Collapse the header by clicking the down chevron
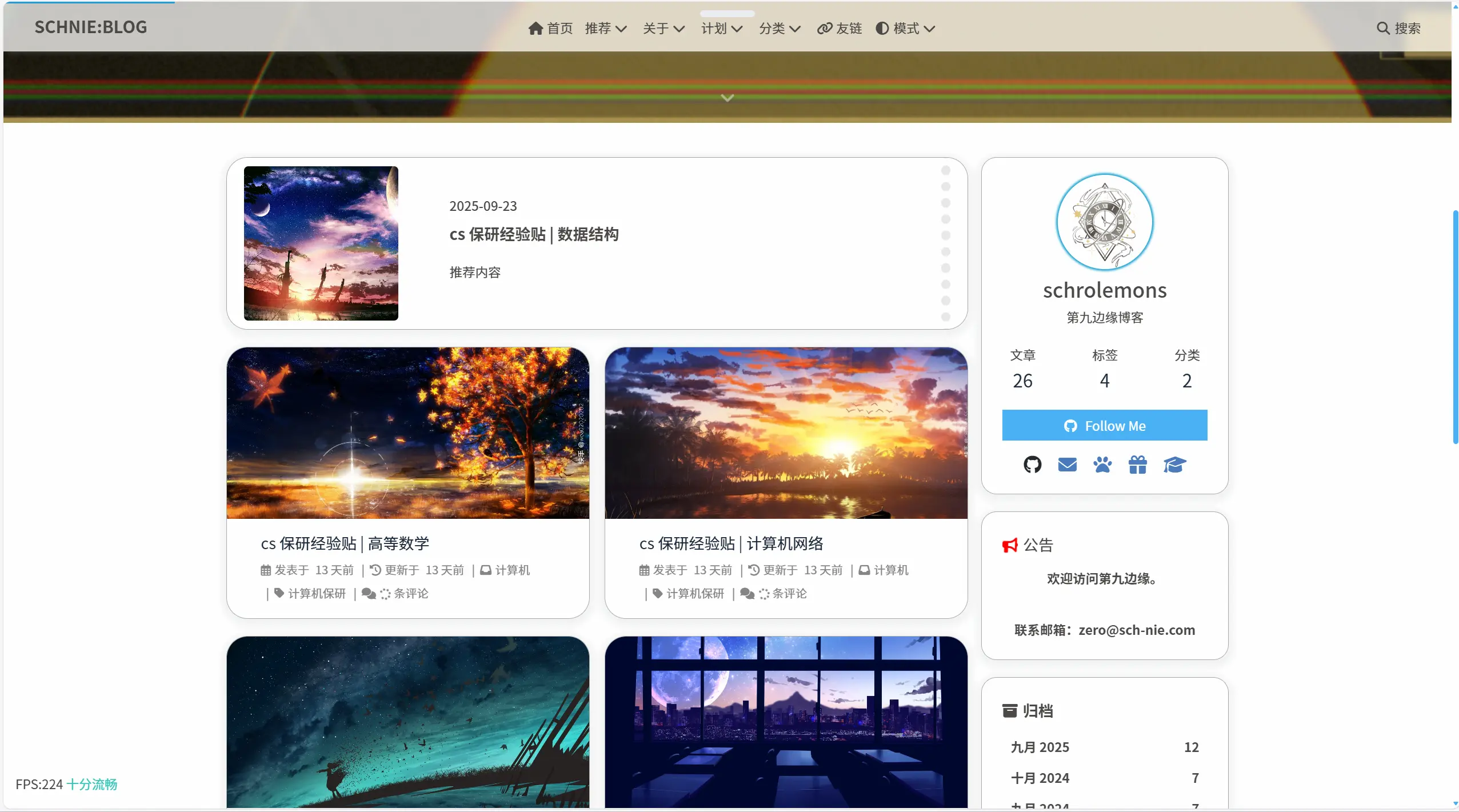 coord(726,97)
